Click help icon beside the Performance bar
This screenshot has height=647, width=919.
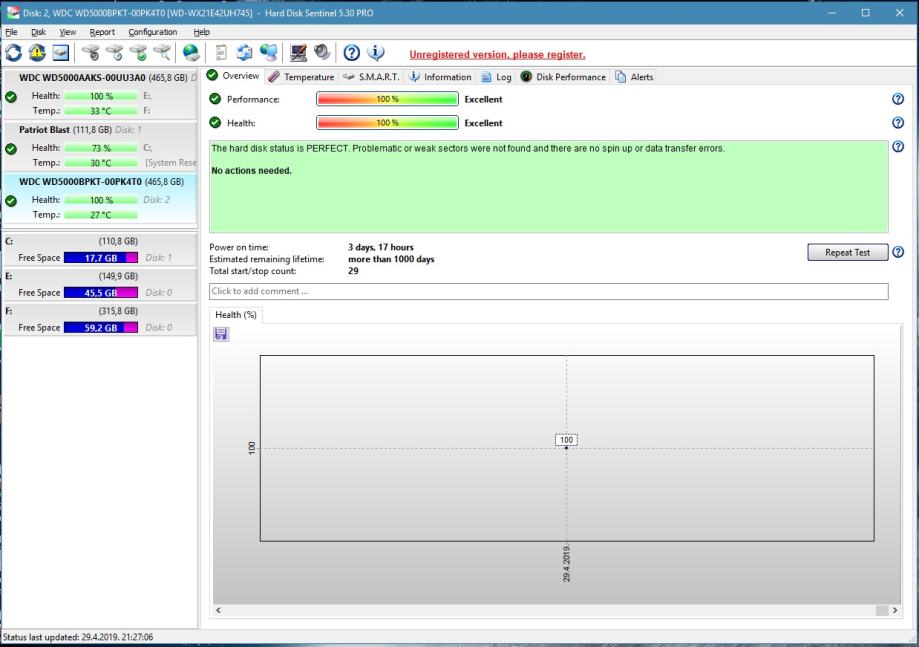897,99
